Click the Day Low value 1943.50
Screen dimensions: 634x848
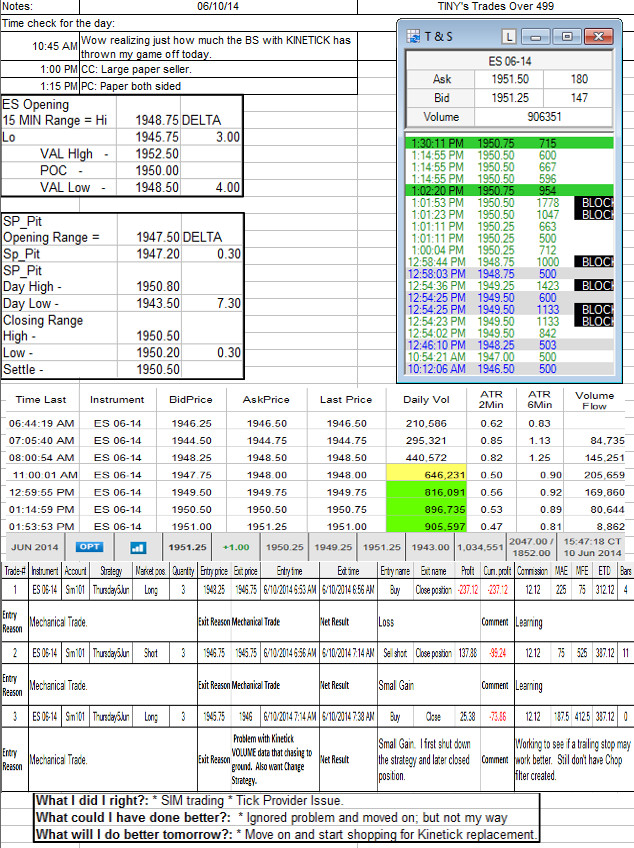[157, 303]
